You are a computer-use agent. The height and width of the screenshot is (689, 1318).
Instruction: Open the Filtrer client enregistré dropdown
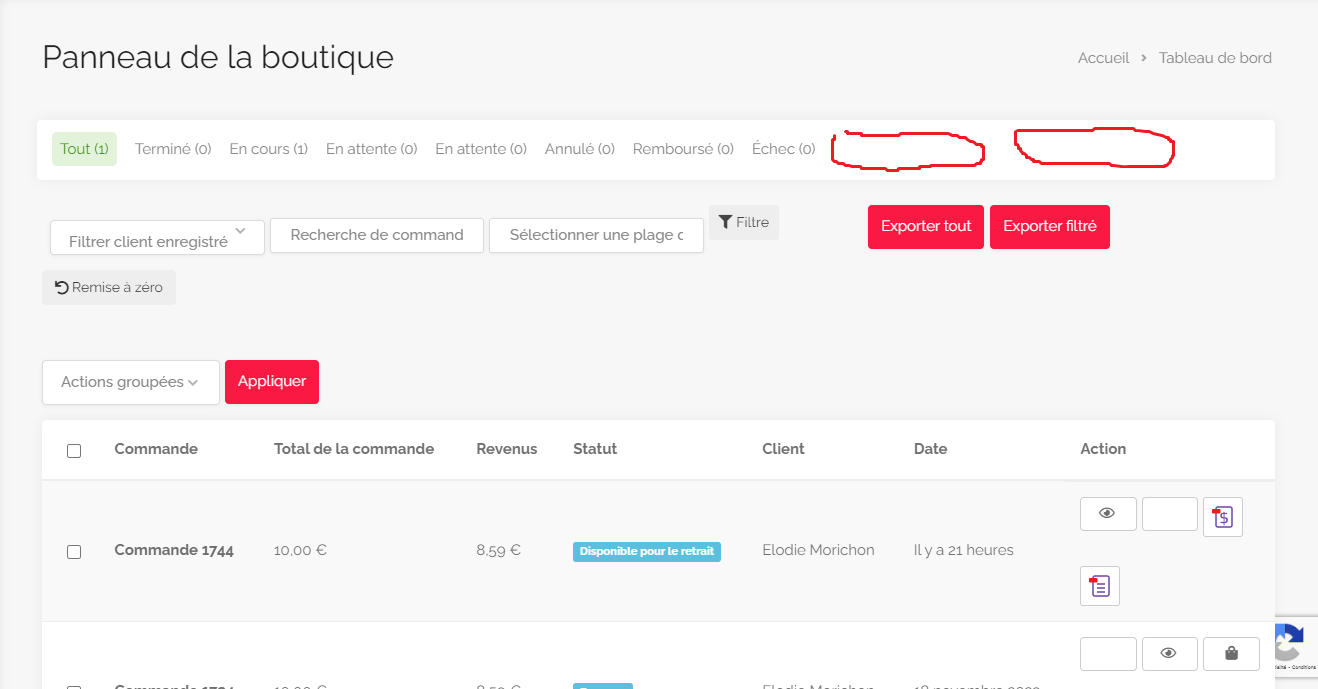coord(157,237)
